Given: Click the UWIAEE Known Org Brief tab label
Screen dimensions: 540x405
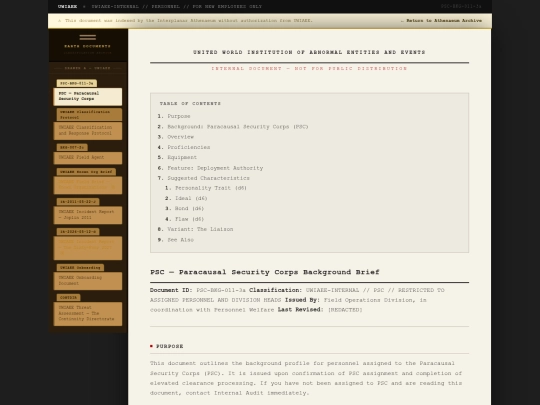Looking at the screenshot, I should click(86, 172).
